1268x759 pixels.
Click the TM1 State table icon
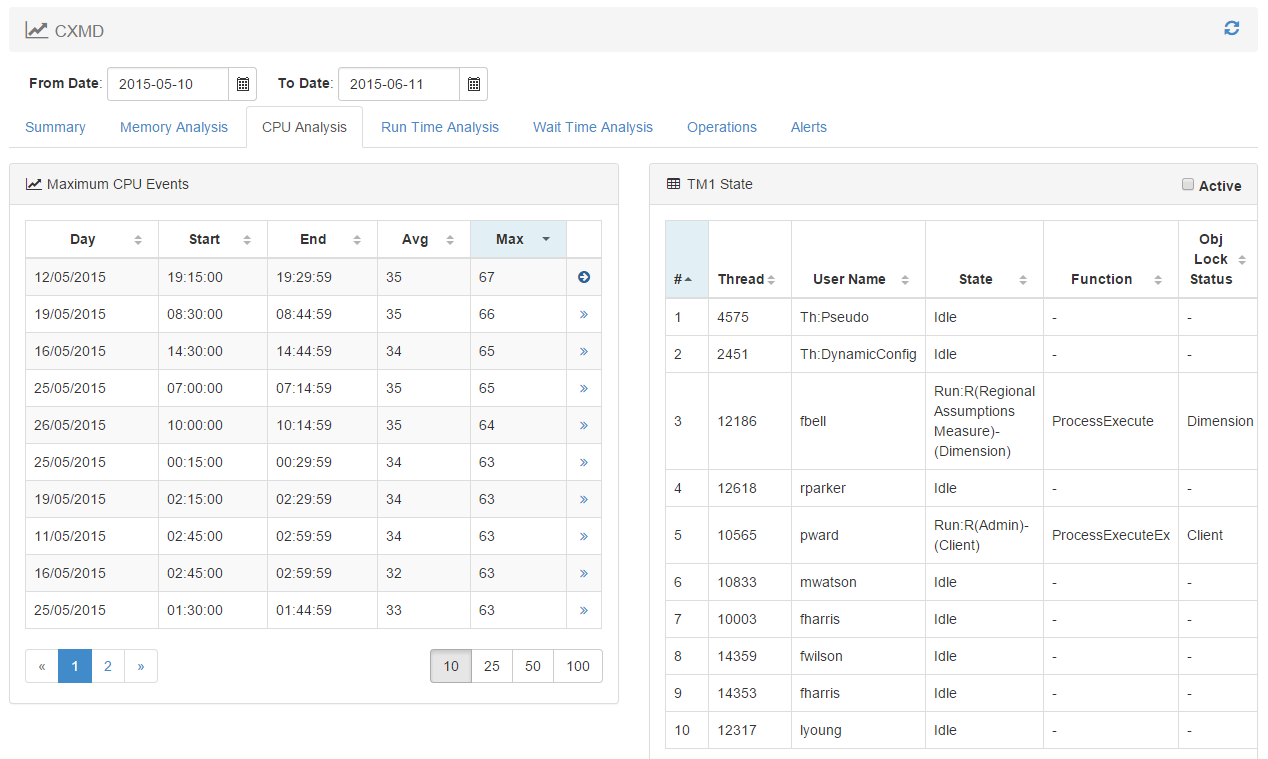(x=673, y=184)
